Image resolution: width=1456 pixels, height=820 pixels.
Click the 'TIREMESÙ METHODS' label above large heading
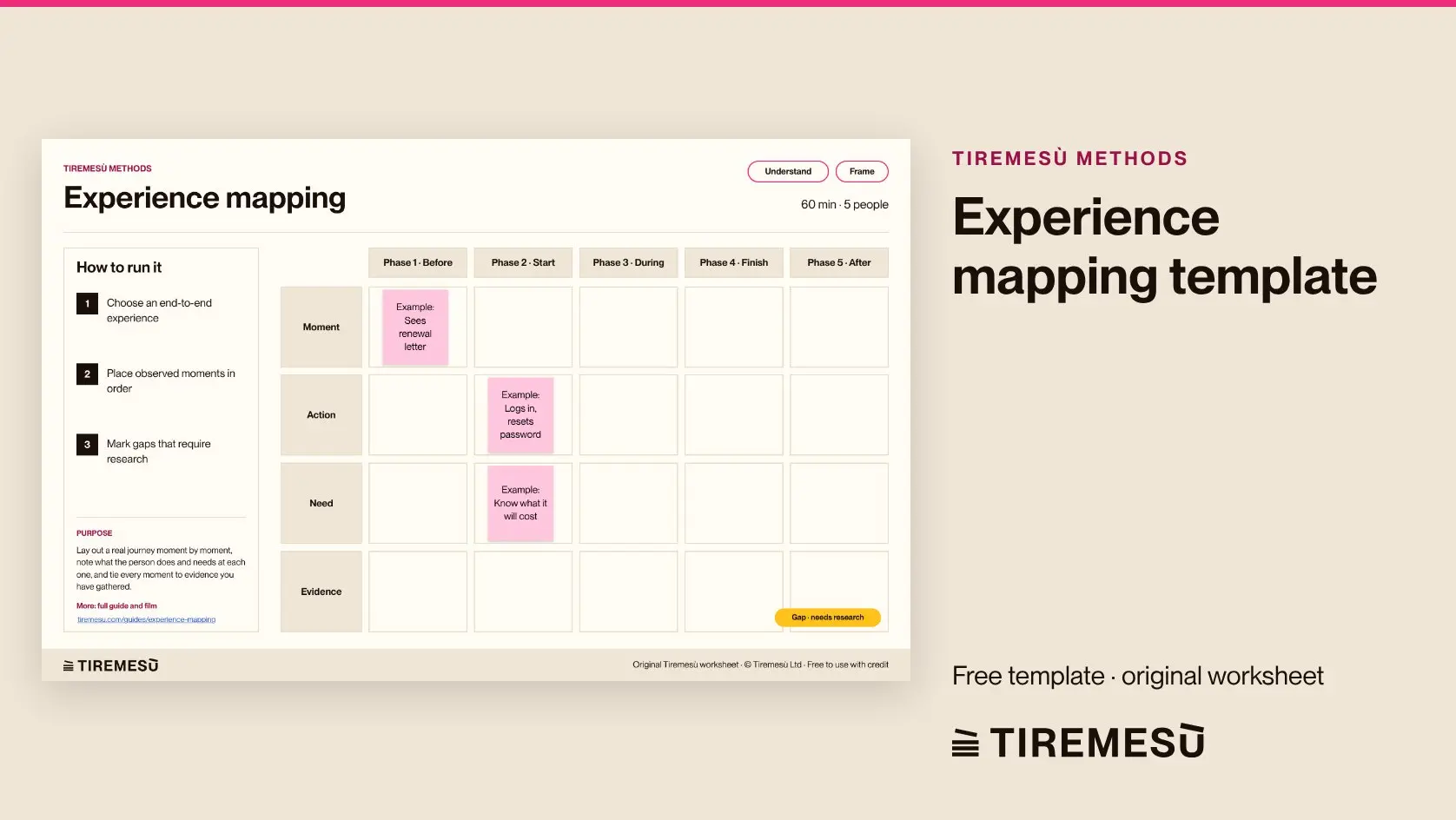tap(1069, 159)
